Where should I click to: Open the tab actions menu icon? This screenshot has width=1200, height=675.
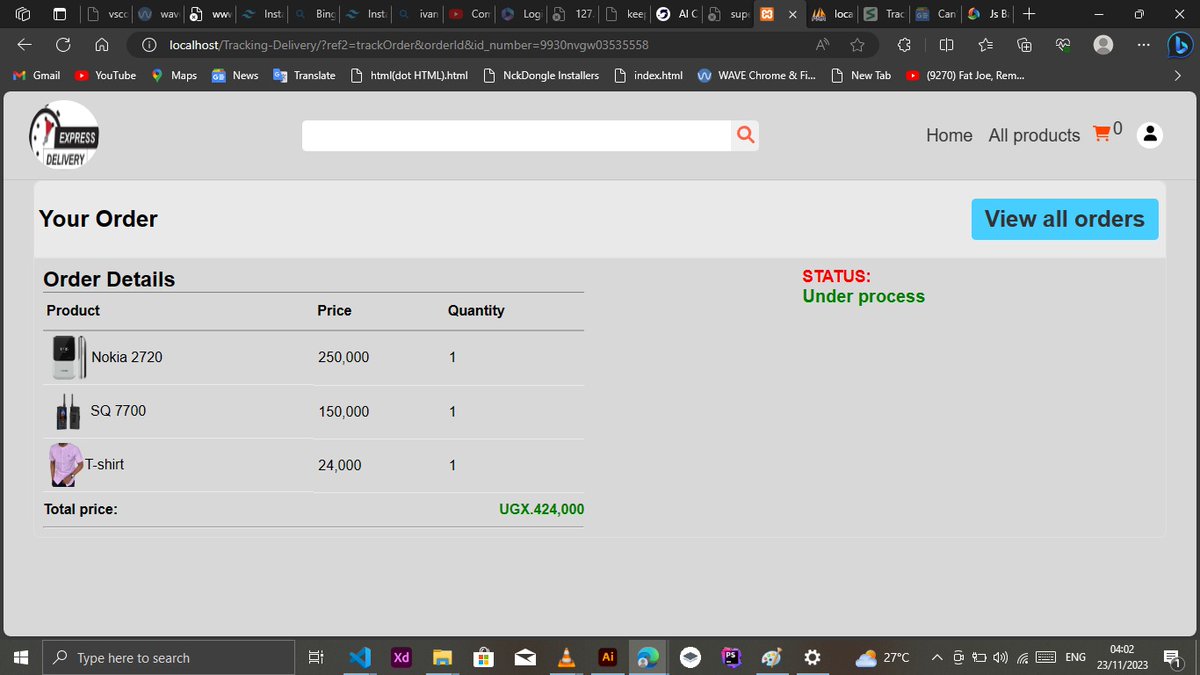(x=60, y=14)
